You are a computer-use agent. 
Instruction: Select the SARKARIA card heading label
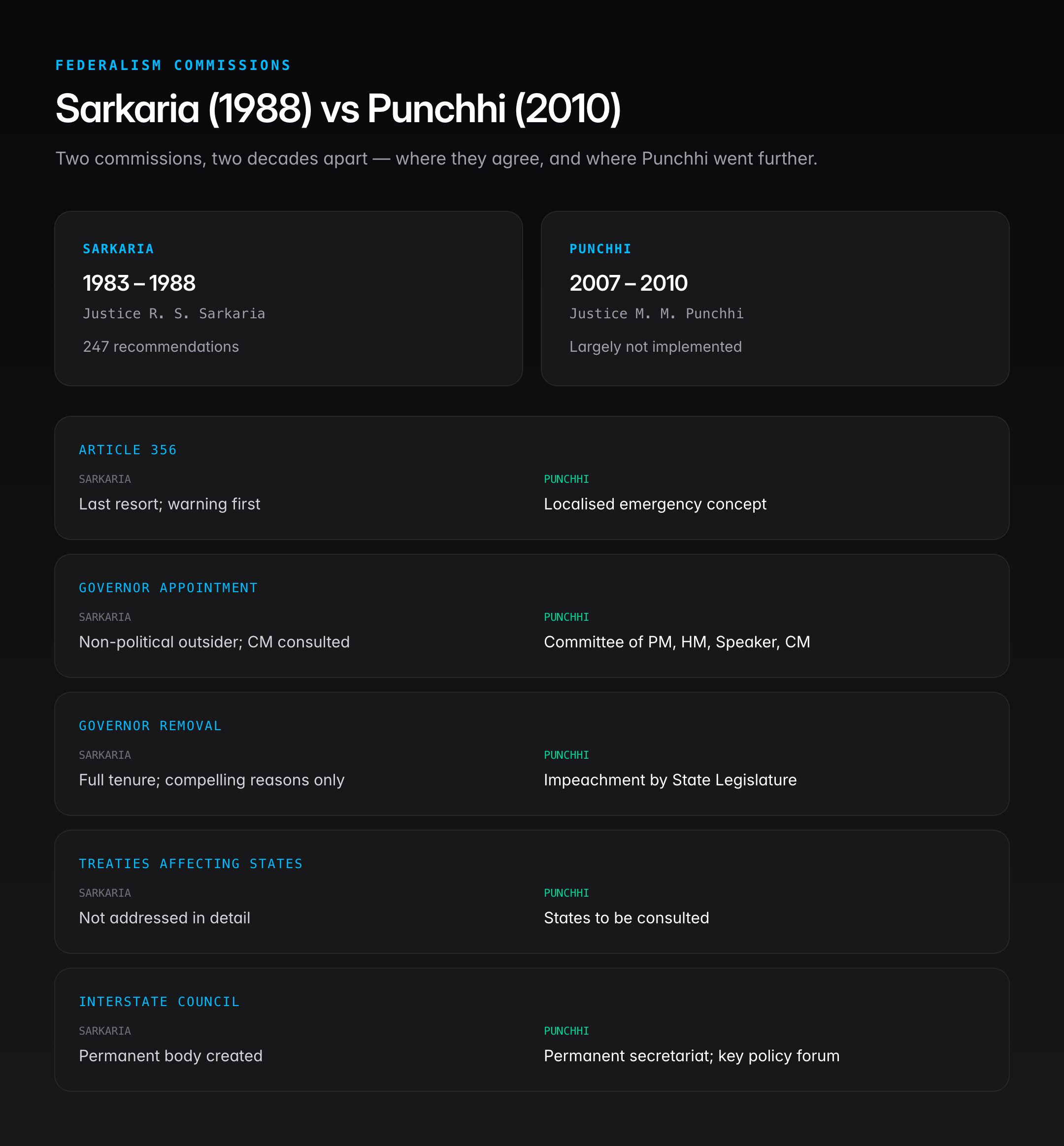118,249
